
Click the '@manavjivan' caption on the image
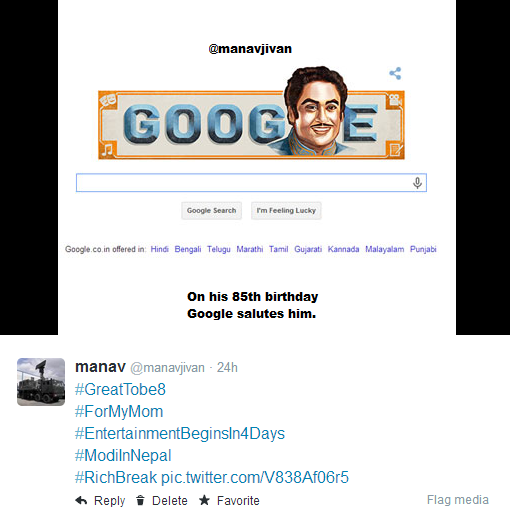click(x=250, y=49)
